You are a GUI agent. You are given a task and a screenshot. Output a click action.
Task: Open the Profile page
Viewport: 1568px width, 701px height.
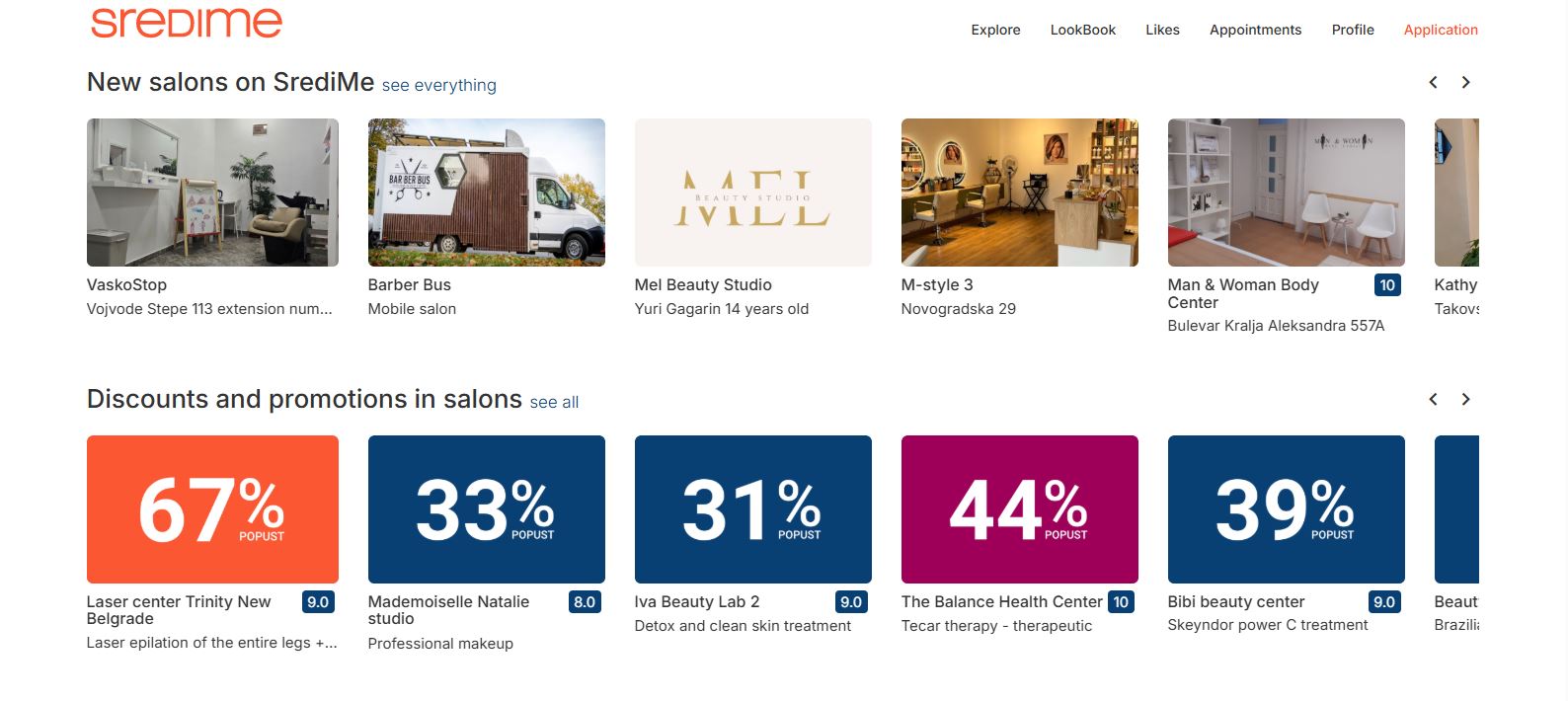point(1352,30)
